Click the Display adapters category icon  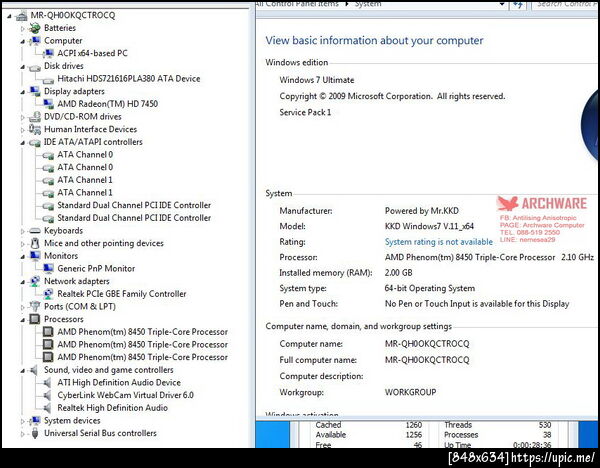click(35, 91)
